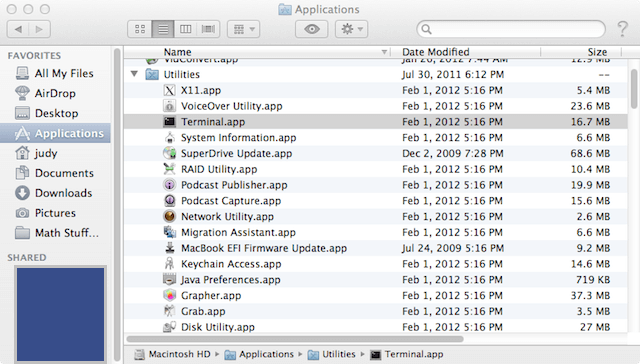640x364 pixels.
Task: Select Documents in the sidebar
Action: pos(55,173)
